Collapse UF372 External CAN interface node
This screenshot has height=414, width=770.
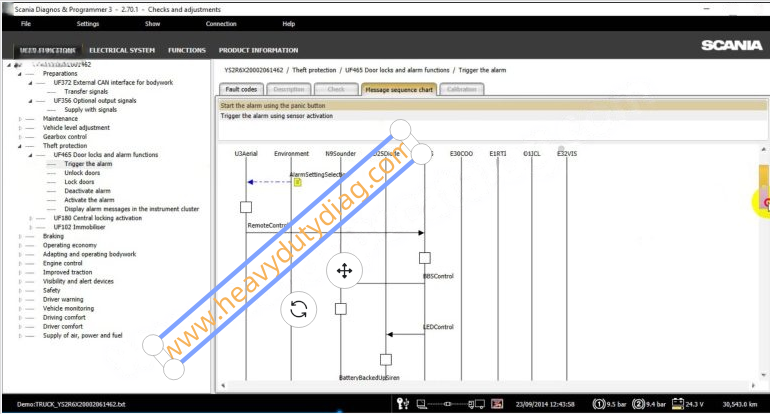(x=30, y=83)
